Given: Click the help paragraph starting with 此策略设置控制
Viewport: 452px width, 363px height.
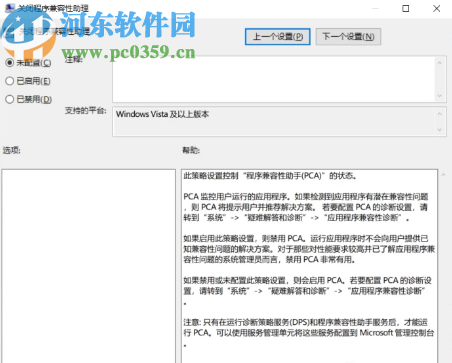Looking at the screenshot, I should tap(270, 176).
